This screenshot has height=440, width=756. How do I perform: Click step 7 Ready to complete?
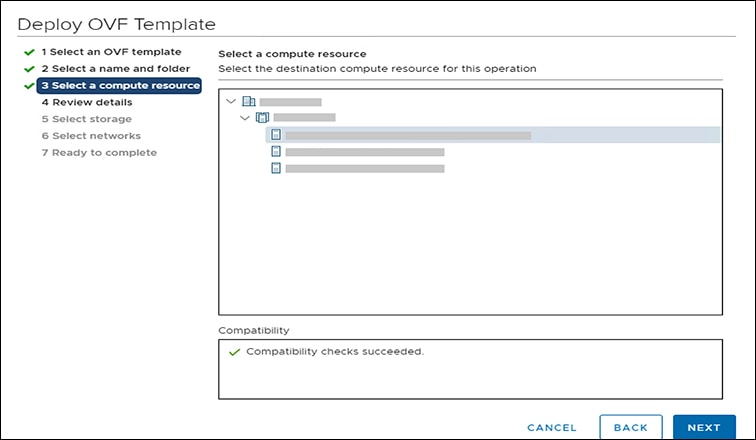click(x=98, y=152)
